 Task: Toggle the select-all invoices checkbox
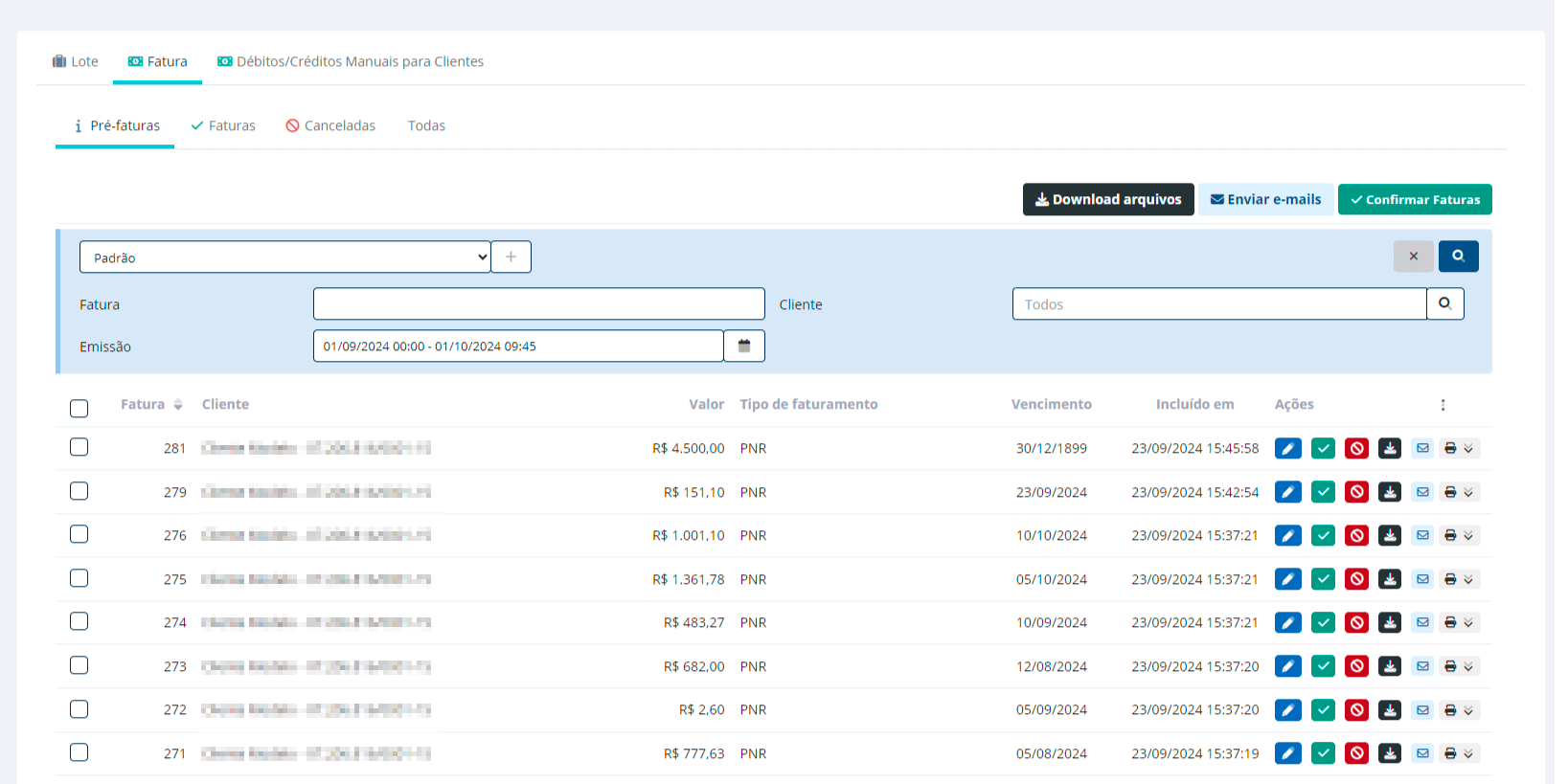80,409
